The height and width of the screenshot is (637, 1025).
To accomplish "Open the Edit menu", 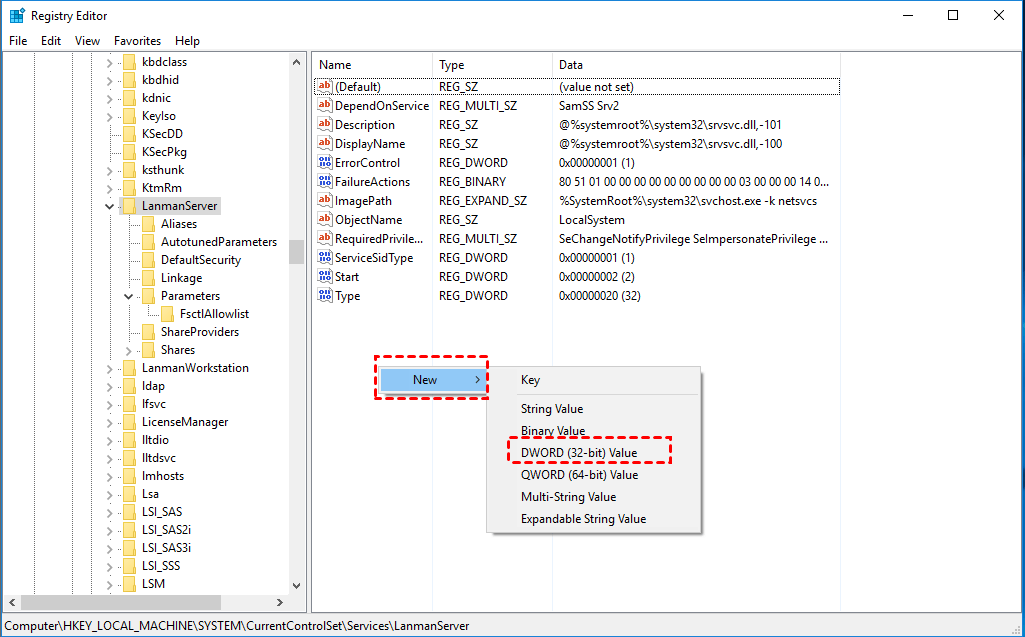I will pyautogui.click(x=51, y=41).
